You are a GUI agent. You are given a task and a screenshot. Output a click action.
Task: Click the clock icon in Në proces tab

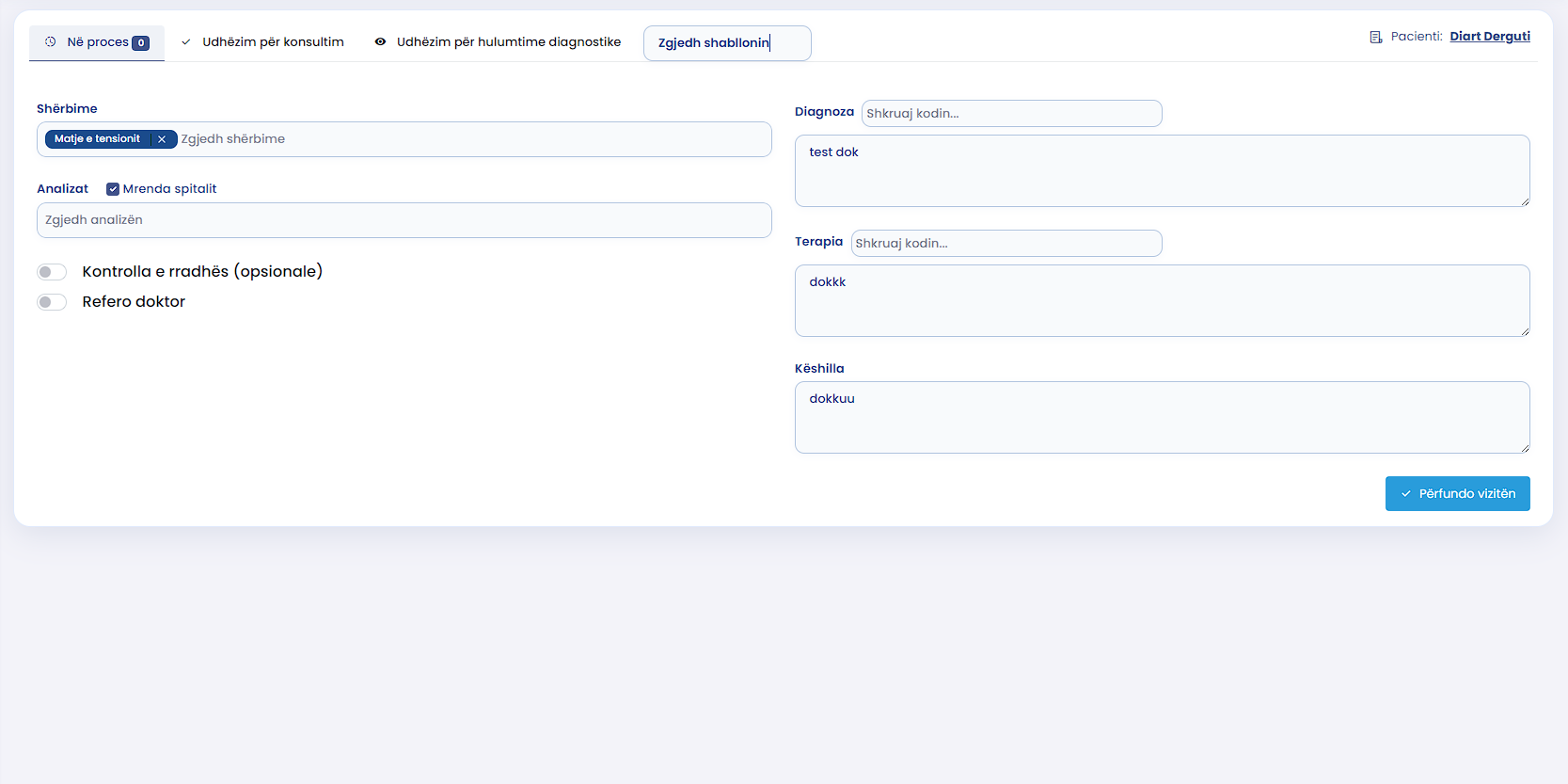pyautogui.click(x=51, y=42)
